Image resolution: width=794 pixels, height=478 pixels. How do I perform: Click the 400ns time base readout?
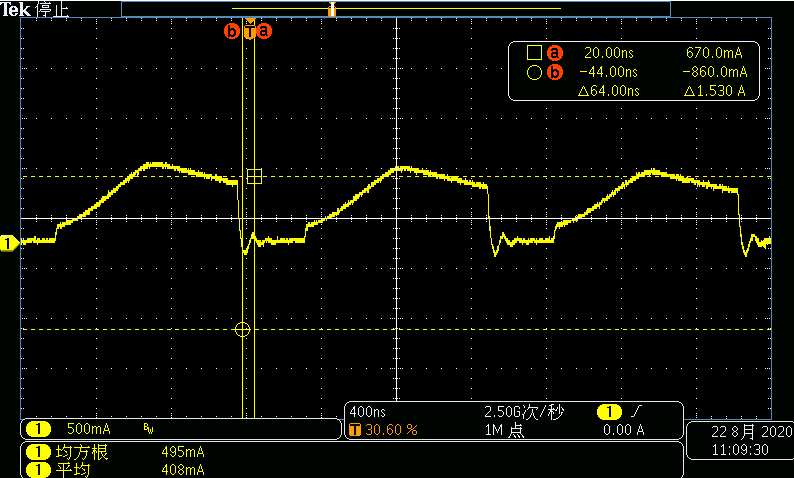click(x=368, y=412)
